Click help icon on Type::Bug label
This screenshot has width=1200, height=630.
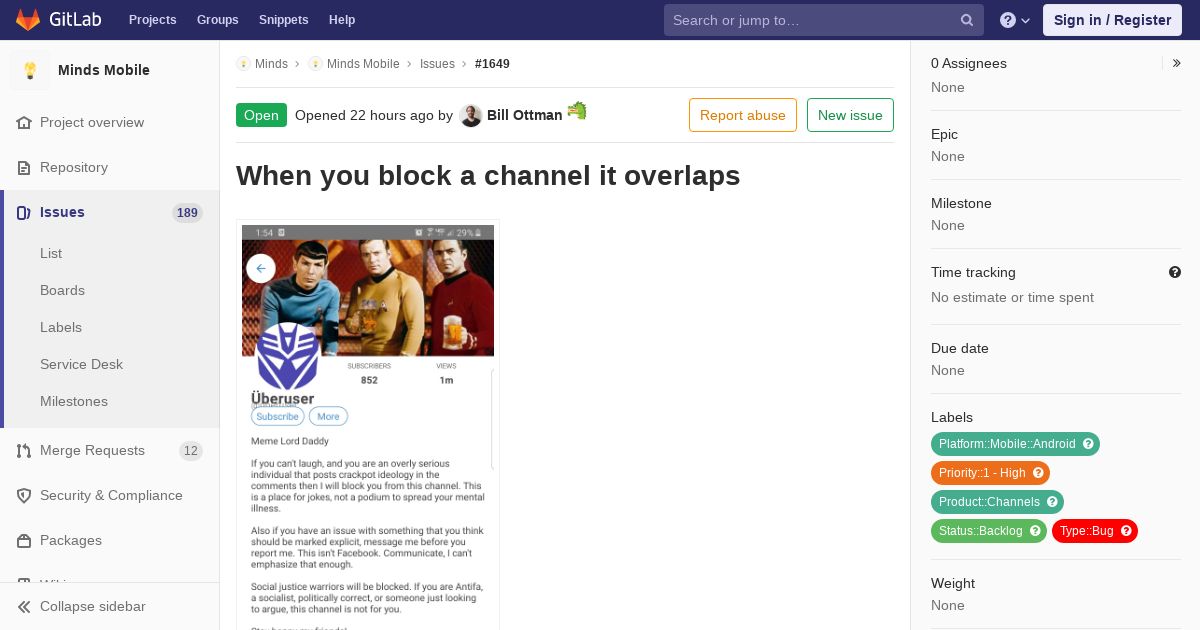coord(1126,531)
